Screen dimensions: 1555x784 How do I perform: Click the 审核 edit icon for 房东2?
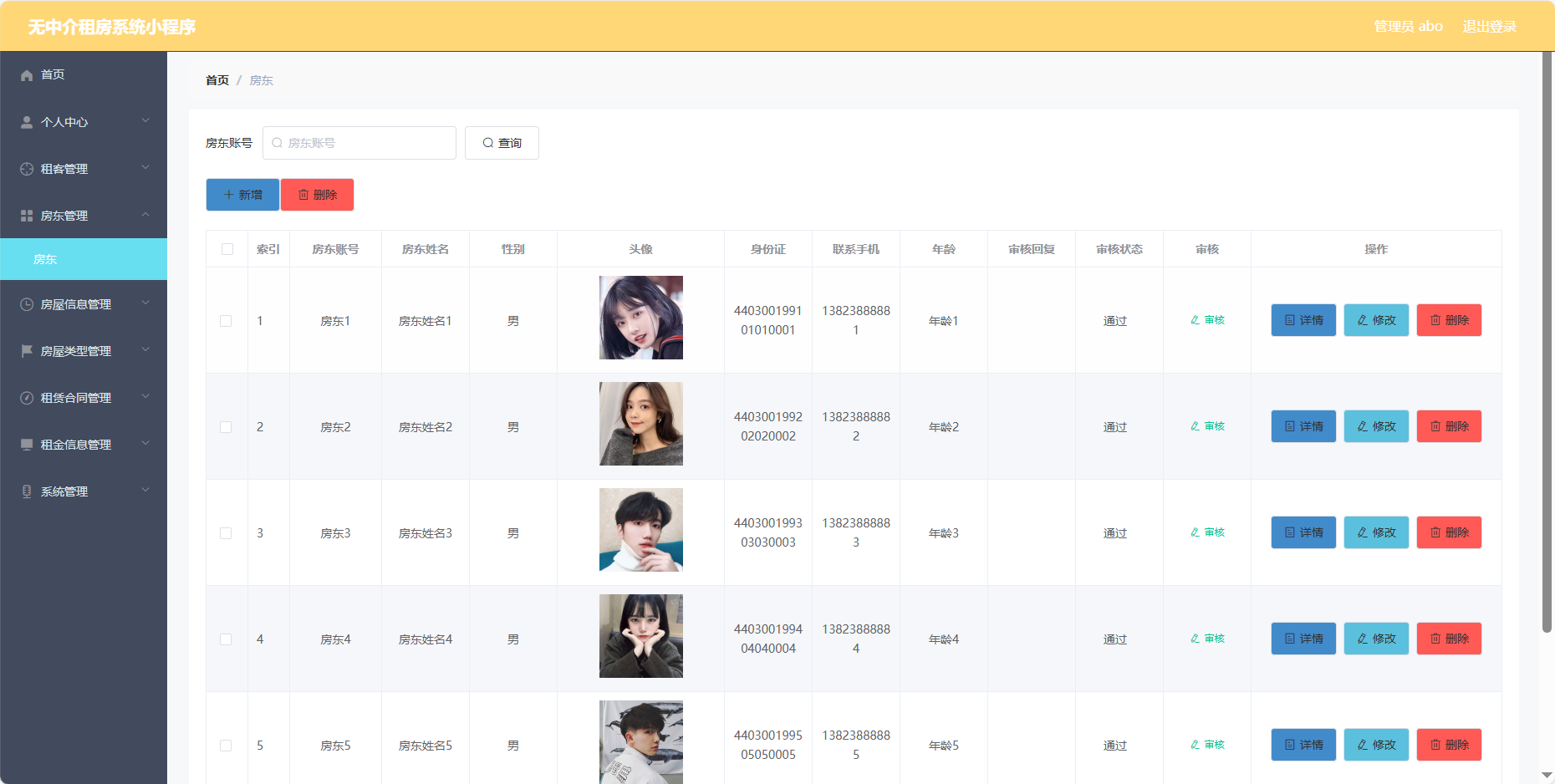(x=1196, y=426)
